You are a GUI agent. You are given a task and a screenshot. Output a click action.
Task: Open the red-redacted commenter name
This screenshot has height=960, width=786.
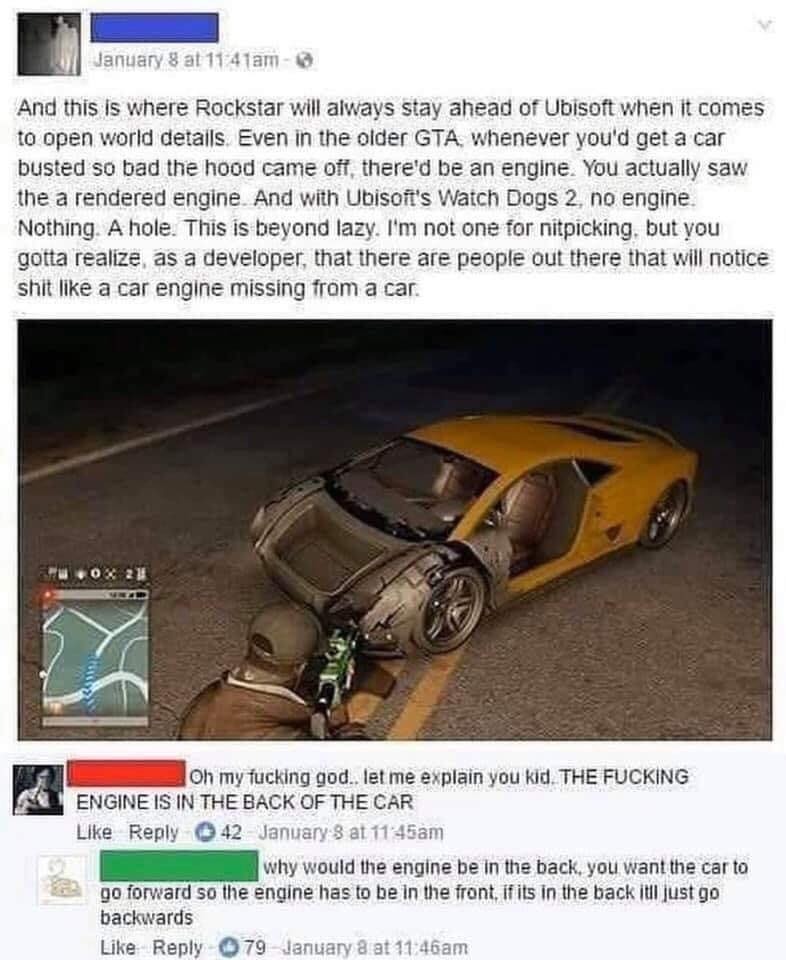(126, 773)
